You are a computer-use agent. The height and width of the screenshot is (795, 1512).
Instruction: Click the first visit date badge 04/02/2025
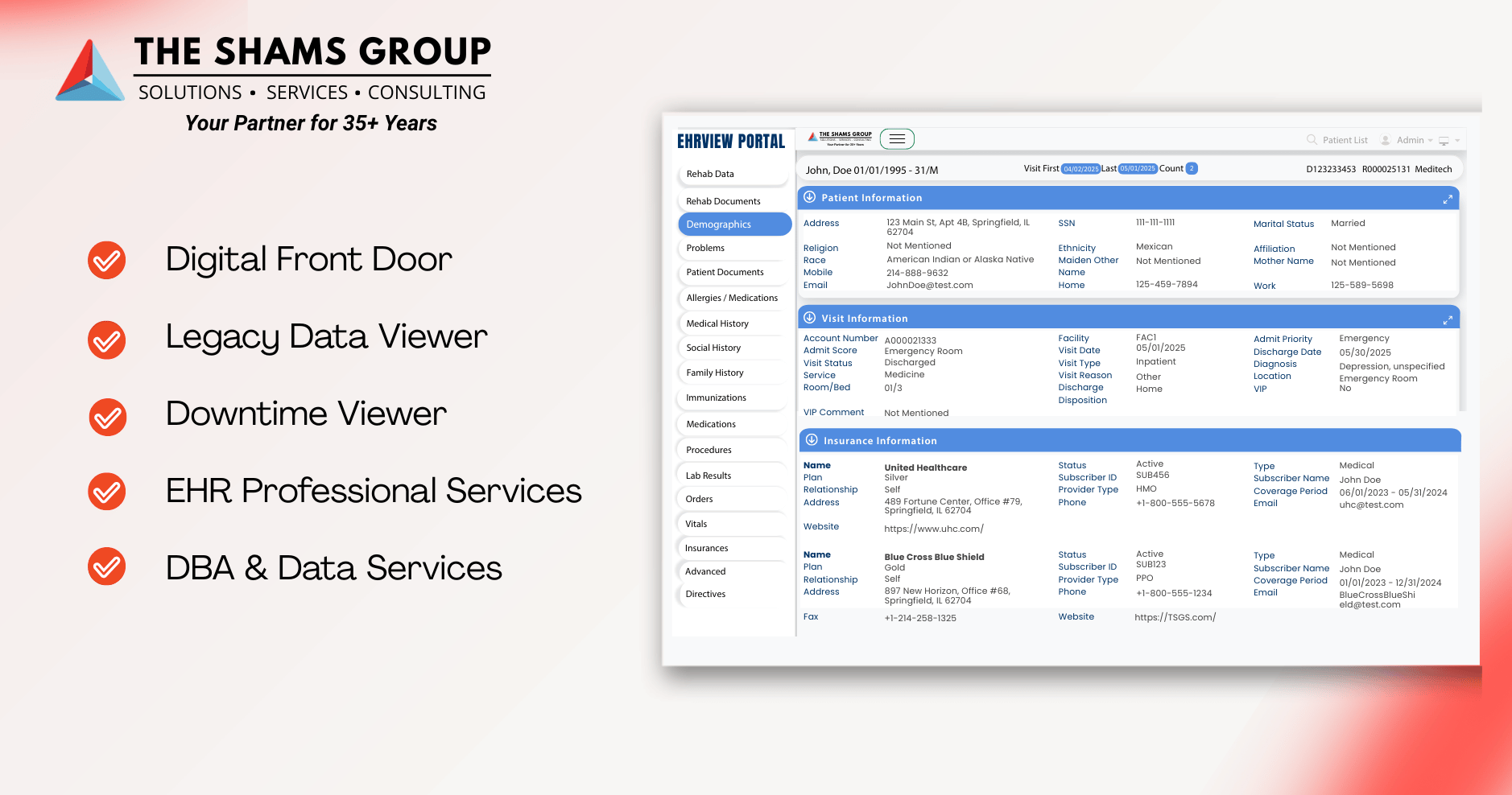click(1080, 169)
